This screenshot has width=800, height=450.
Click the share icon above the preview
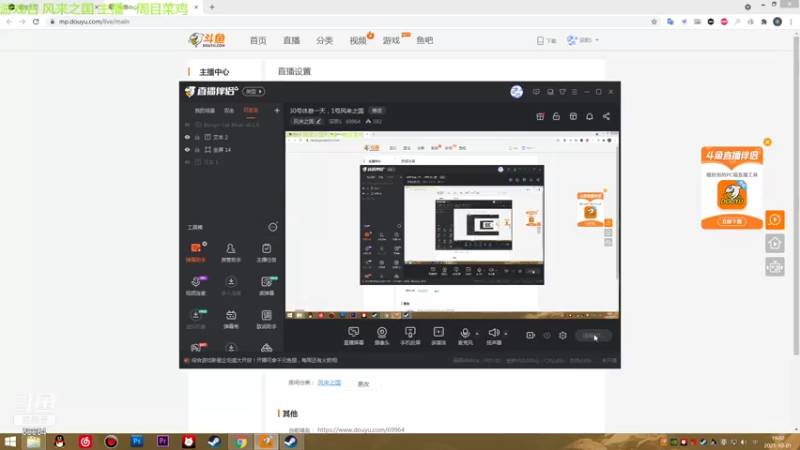606,116
